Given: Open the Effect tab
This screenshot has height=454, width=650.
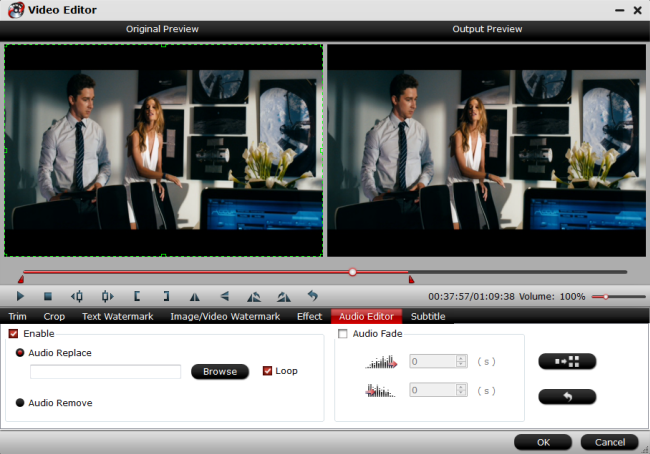Looking at the screenshot, I should (x=309, y=316).
